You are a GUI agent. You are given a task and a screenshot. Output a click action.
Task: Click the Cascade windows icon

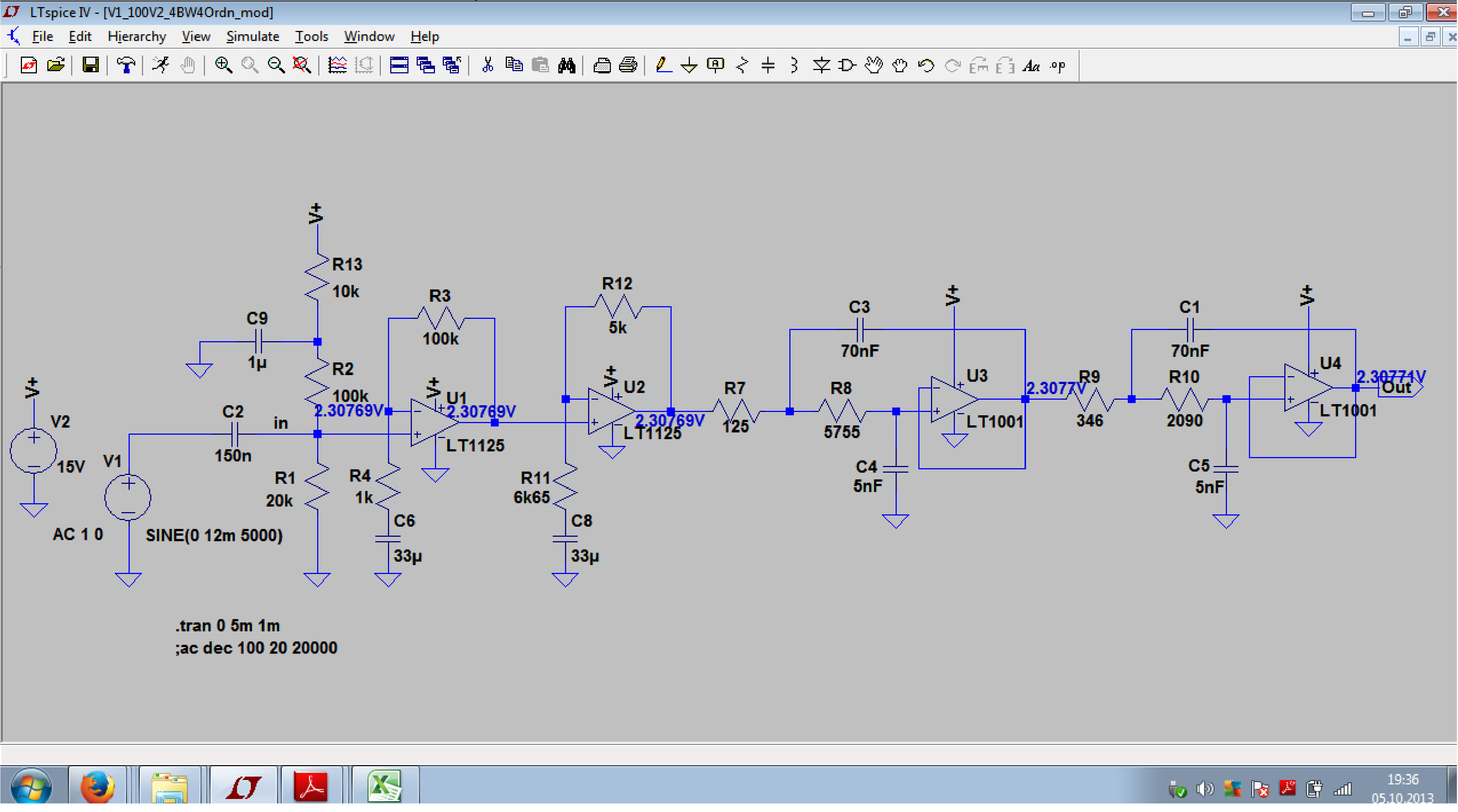425,65
